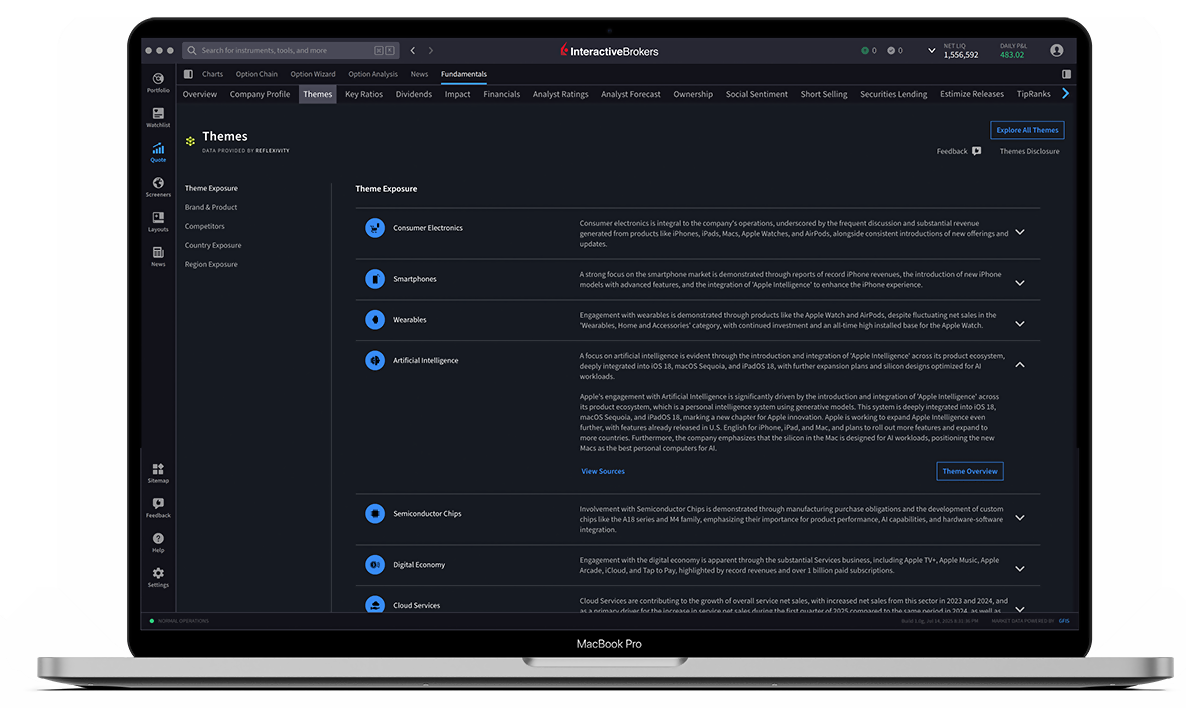The image size is (1200, 716).
Task: Open Portfolio in the left sidebar
Action: [158, 82]
